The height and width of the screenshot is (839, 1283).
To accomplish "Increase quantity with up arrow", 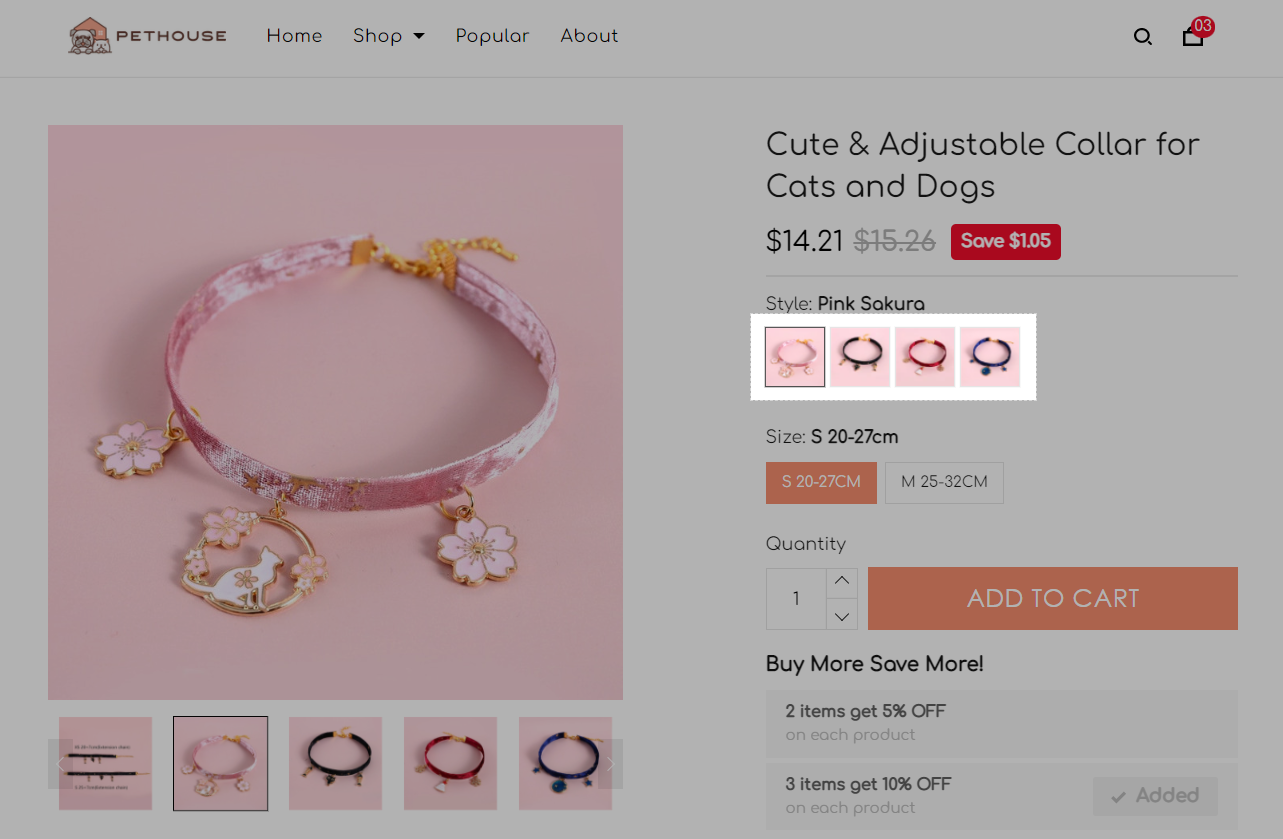I will 842,583.
